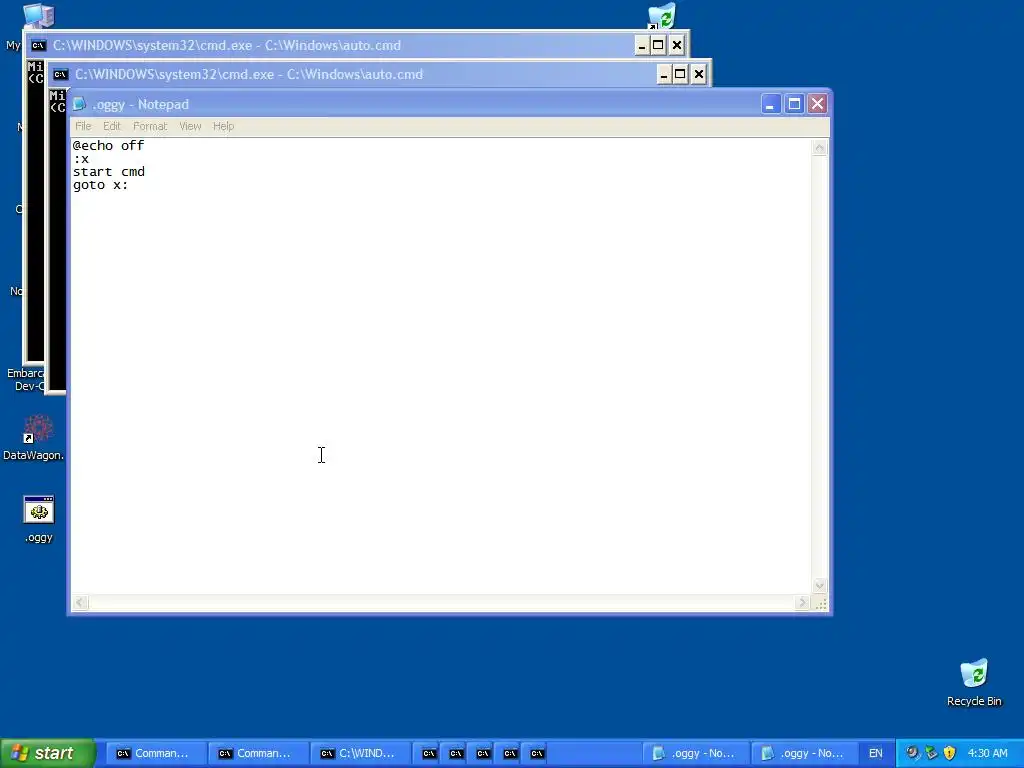Screen dimensions: 1024x768
Task: Click the first system tray icon
Action: (912, 753)
